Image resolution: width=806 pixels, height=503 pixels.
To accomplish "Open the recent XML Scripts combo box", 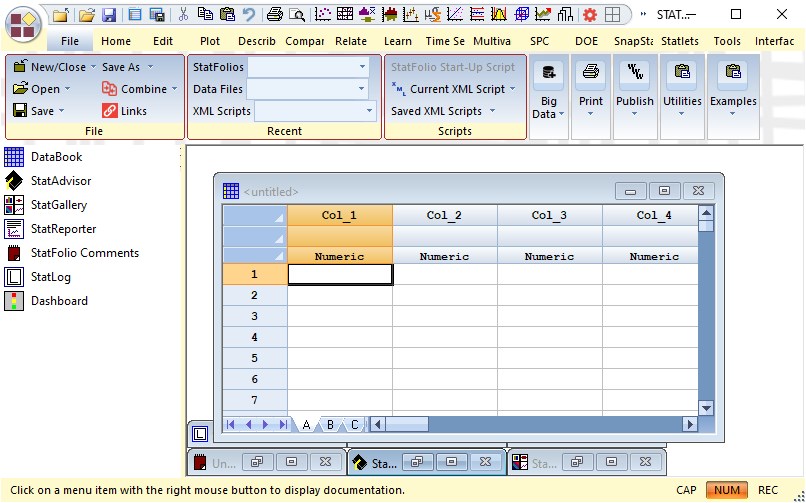I will pos(316,111).
